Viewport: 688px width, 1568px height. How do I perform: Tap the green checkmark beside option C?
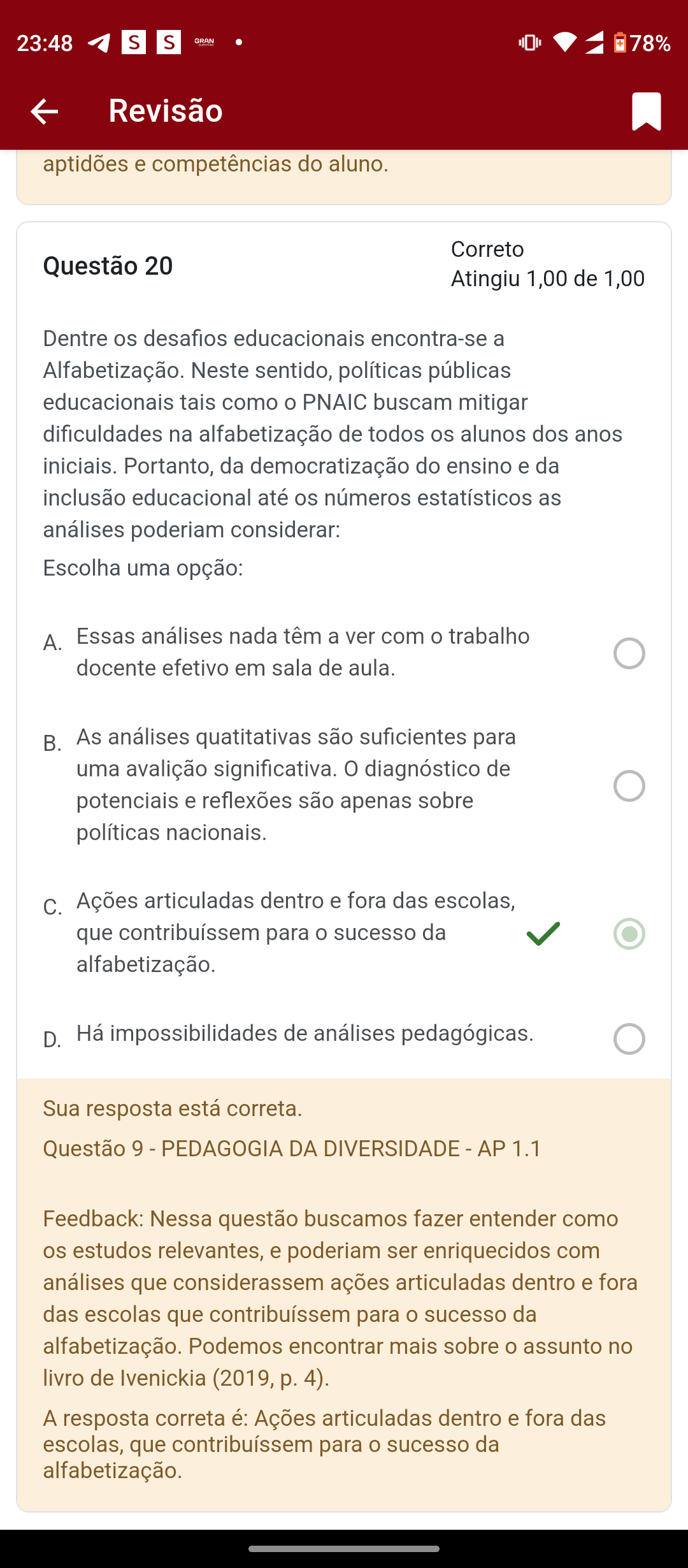click(x=543, y=934)
